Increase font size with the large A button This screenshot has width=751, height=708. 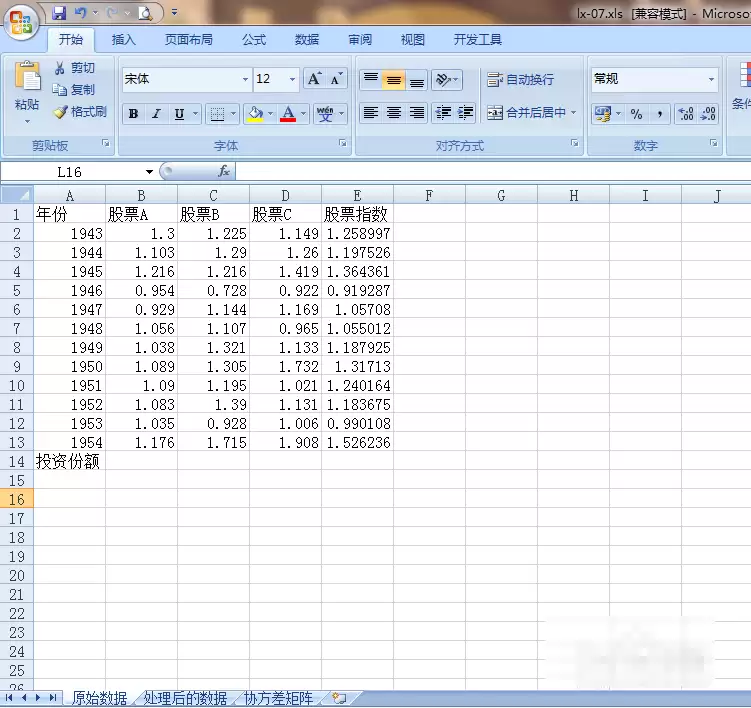pyautogui.click(x=314, y=79)
